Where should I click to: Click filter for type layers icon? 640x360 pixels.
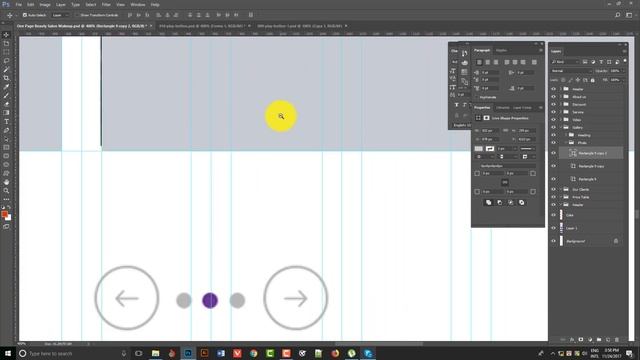[601, 62]
